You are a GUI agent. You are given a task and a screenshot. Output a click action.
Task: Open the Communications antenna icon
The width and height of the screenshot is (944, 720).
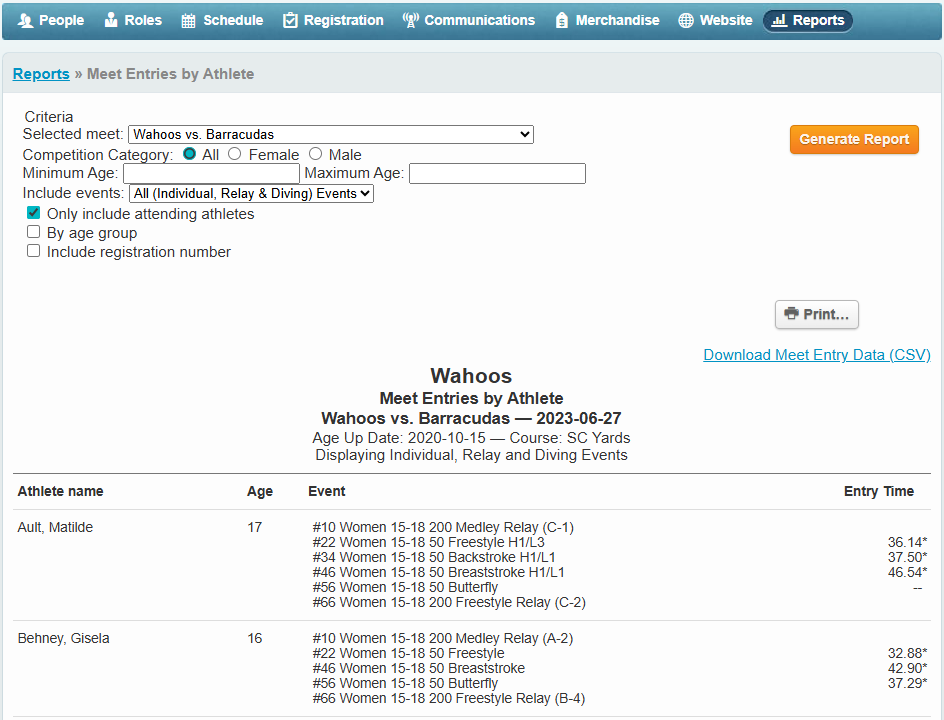[410, 20]
